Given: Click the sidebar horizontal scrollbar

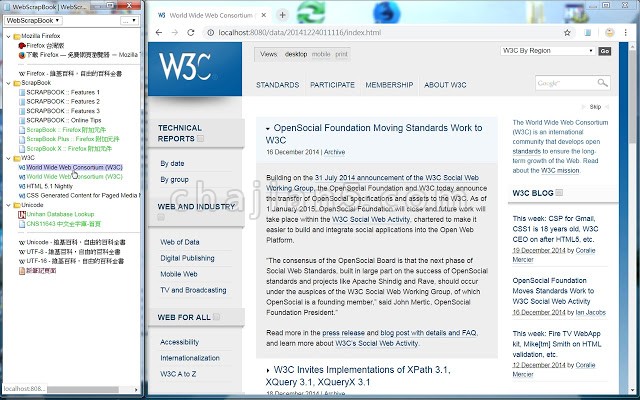Looking at the screenshot, I should click(x=82, y=390).
